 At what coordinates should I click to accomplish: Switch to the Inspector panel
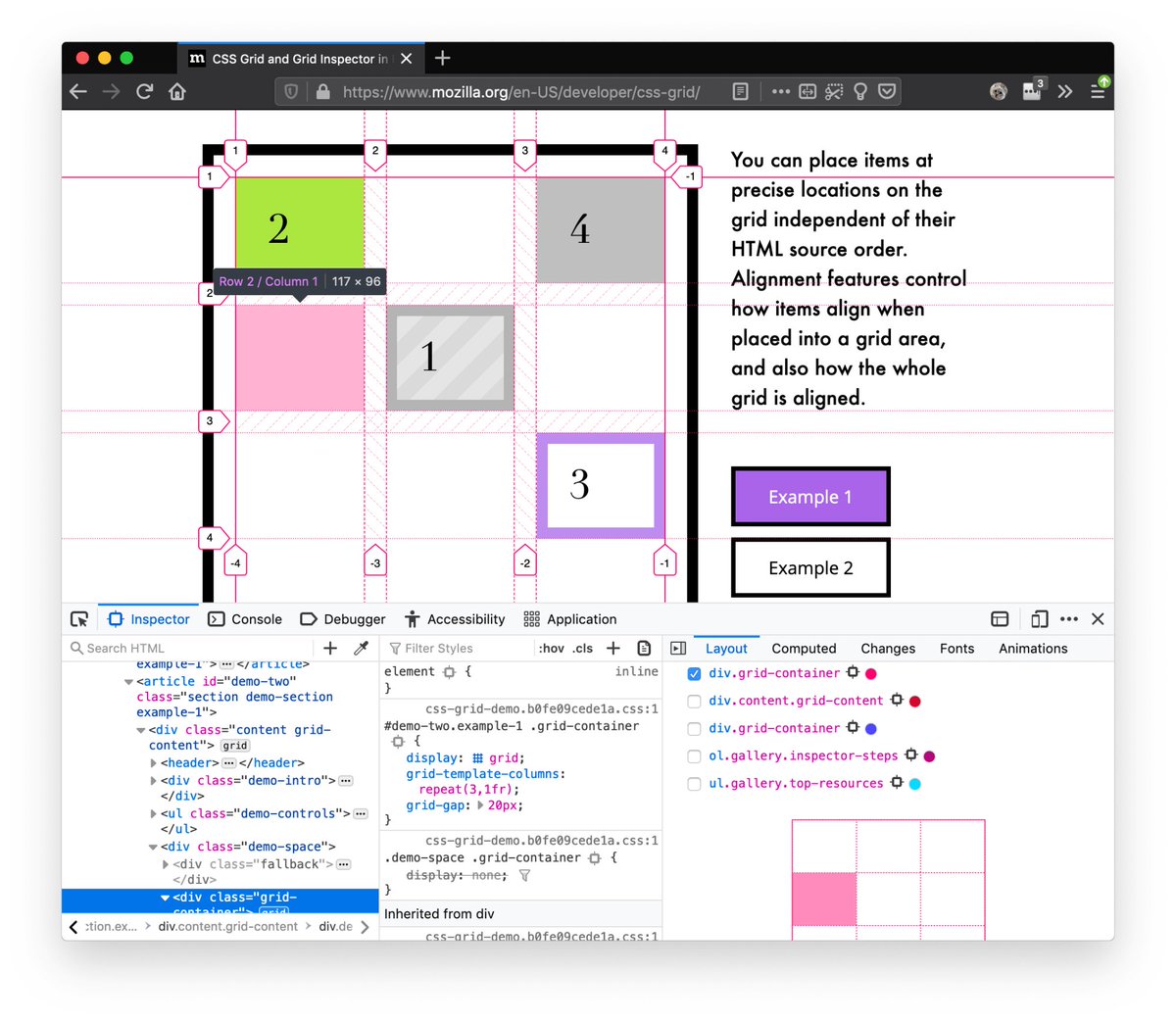[x=149, y=619]
